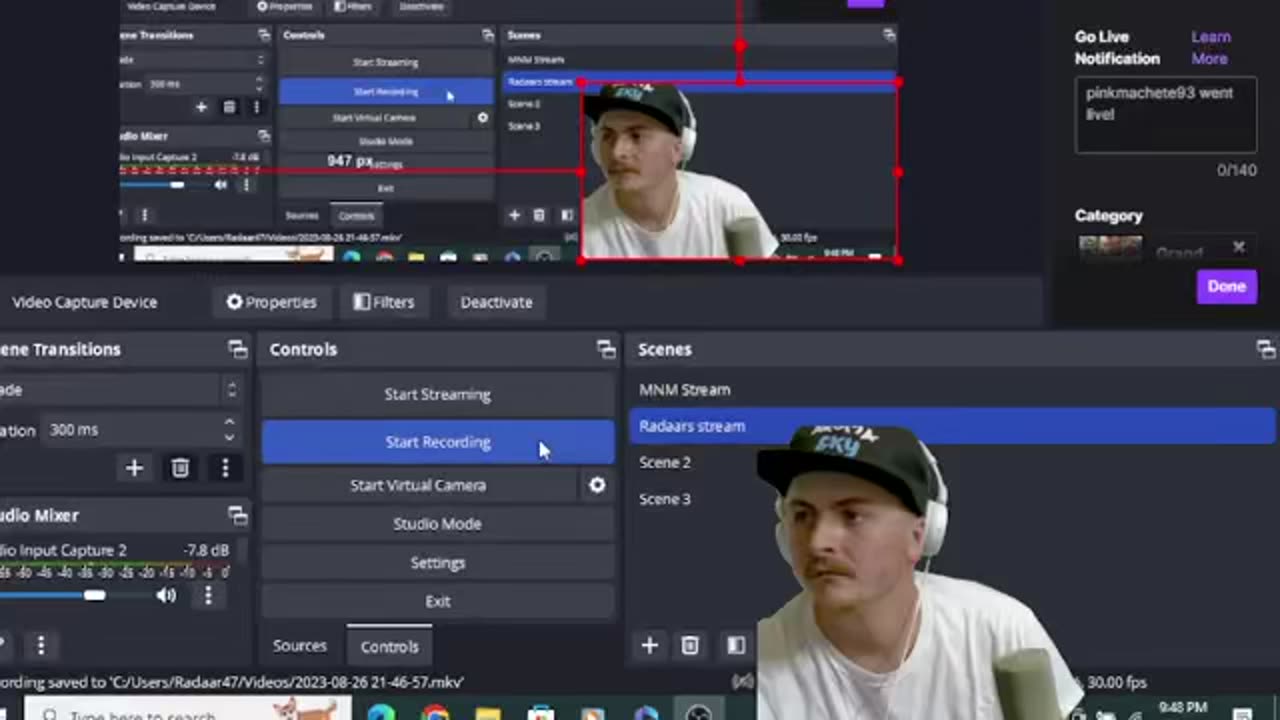Add a new scene with plus

pyautogui.click(x=649, y=646)
